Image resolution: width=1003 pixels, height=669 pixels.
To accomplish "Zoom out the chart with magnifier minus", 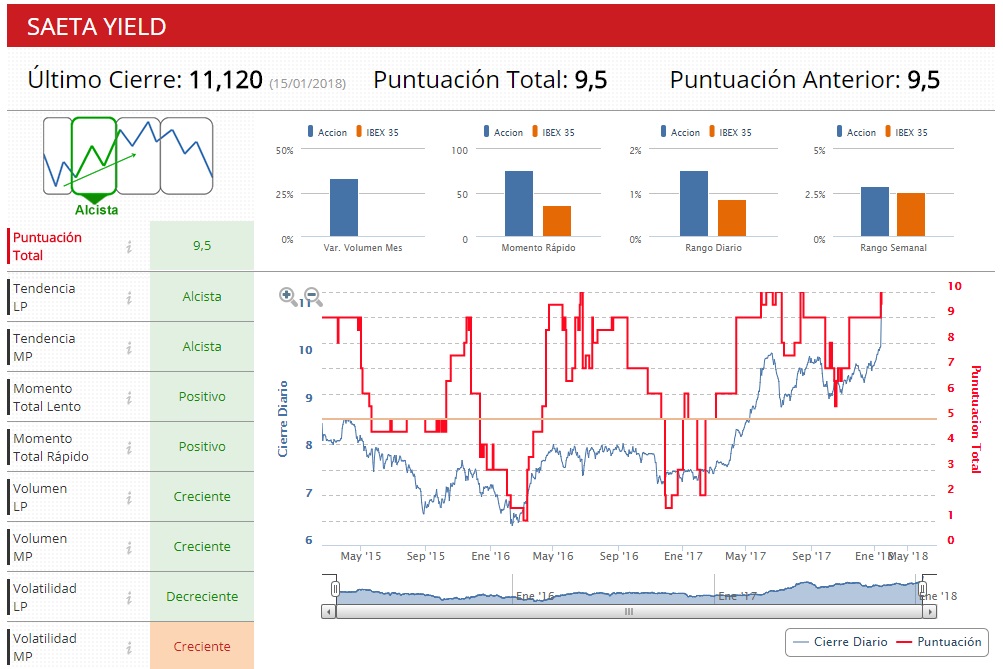I will [x=313, y=296].
